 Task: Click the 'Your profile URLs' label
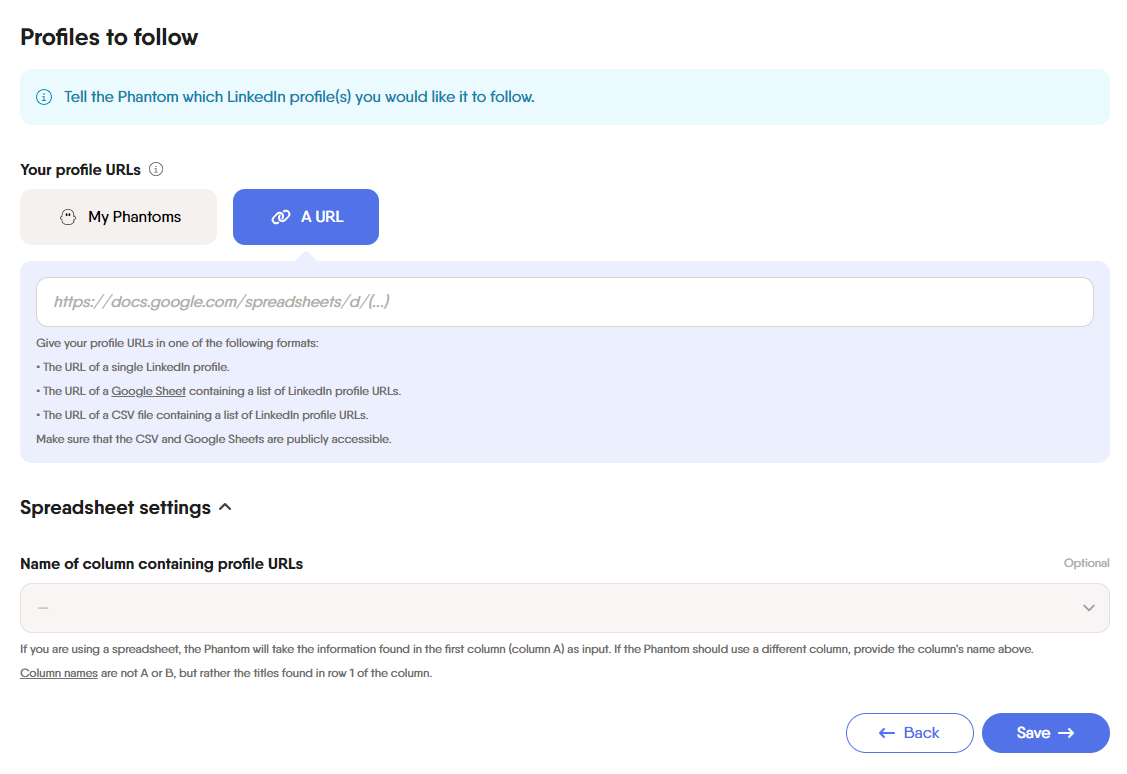[x=80, y=170]
